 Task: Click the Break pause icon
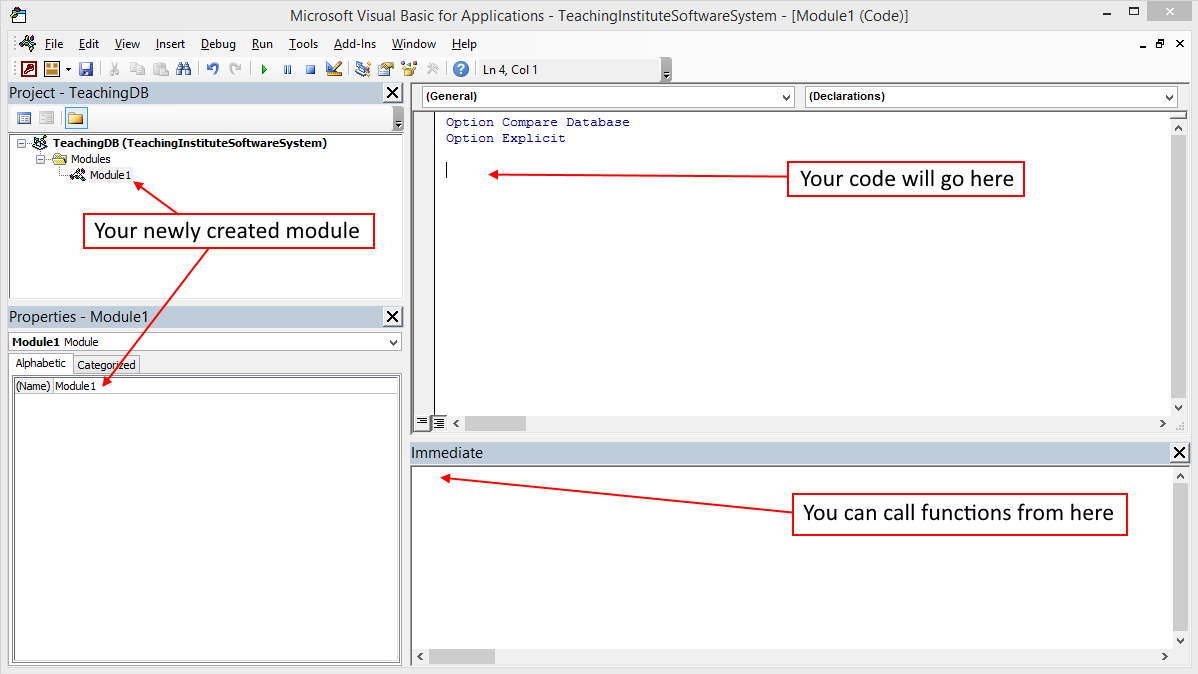287,70
